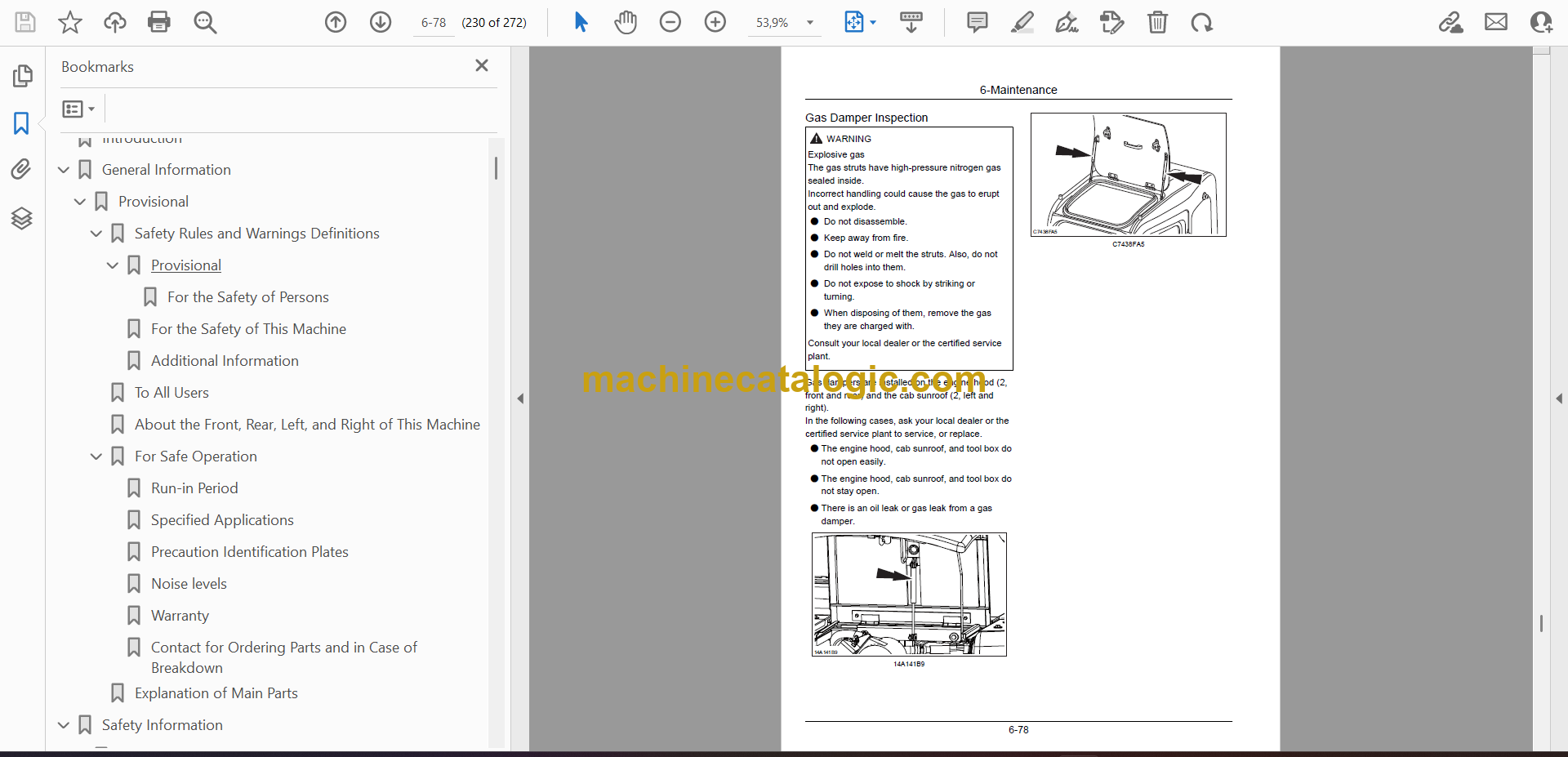The height and width of the screenshot is (757, 1568).
Task: Collapse the Safety Information bookmark chevron
Action: tap(64, 725)
